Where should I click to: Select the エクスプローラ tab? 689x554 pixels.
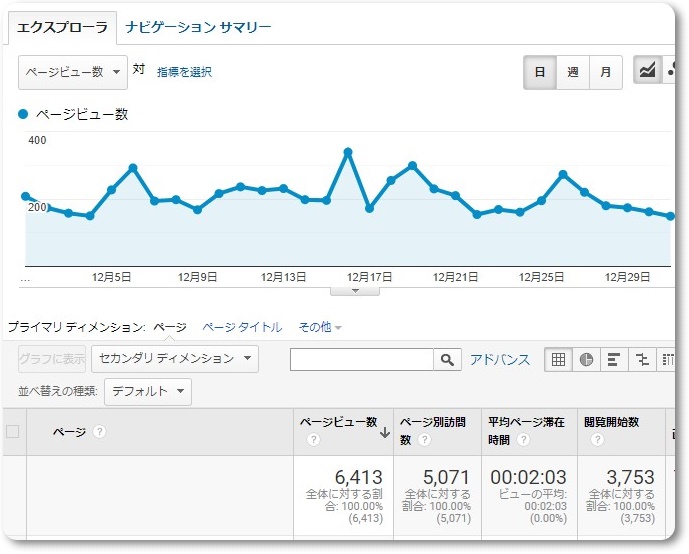pos(62,27)
